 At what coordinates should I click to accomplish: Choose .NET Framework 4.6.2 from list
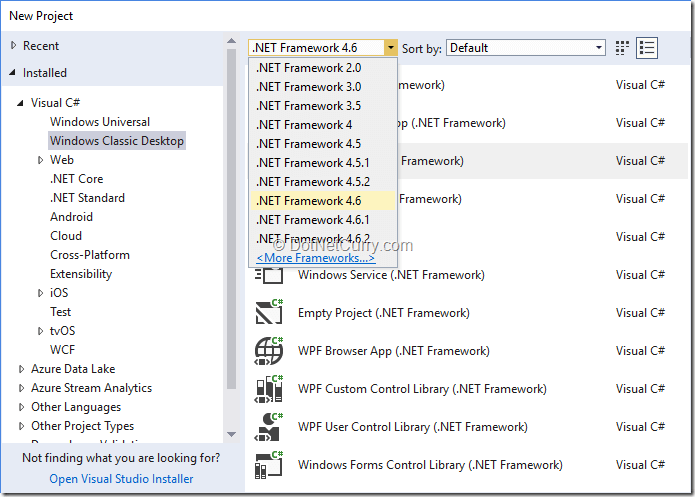[323, 239]
